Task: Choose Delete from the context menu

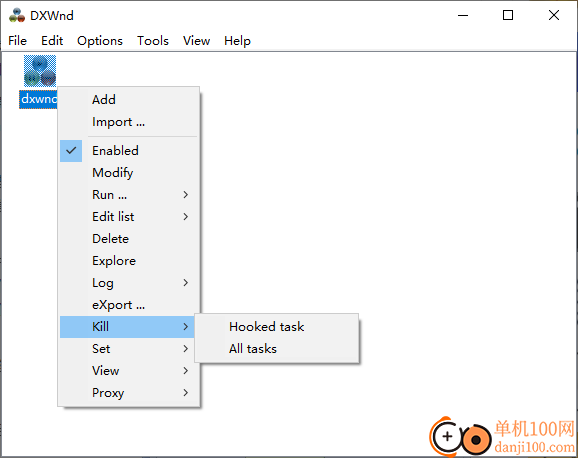Action: coord(129,239)
